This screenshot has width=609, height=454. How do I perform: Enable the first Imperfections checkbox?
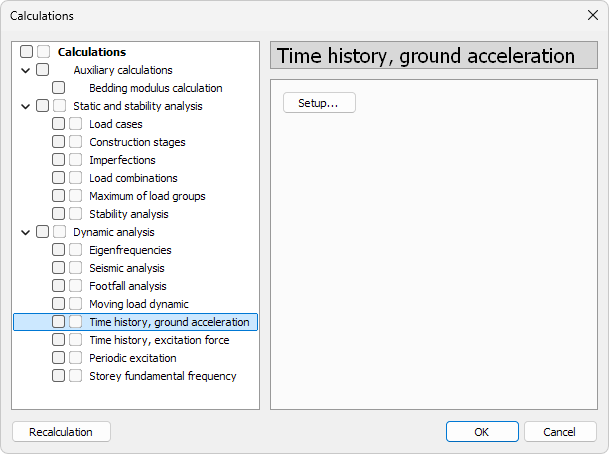tap(59, 159)
